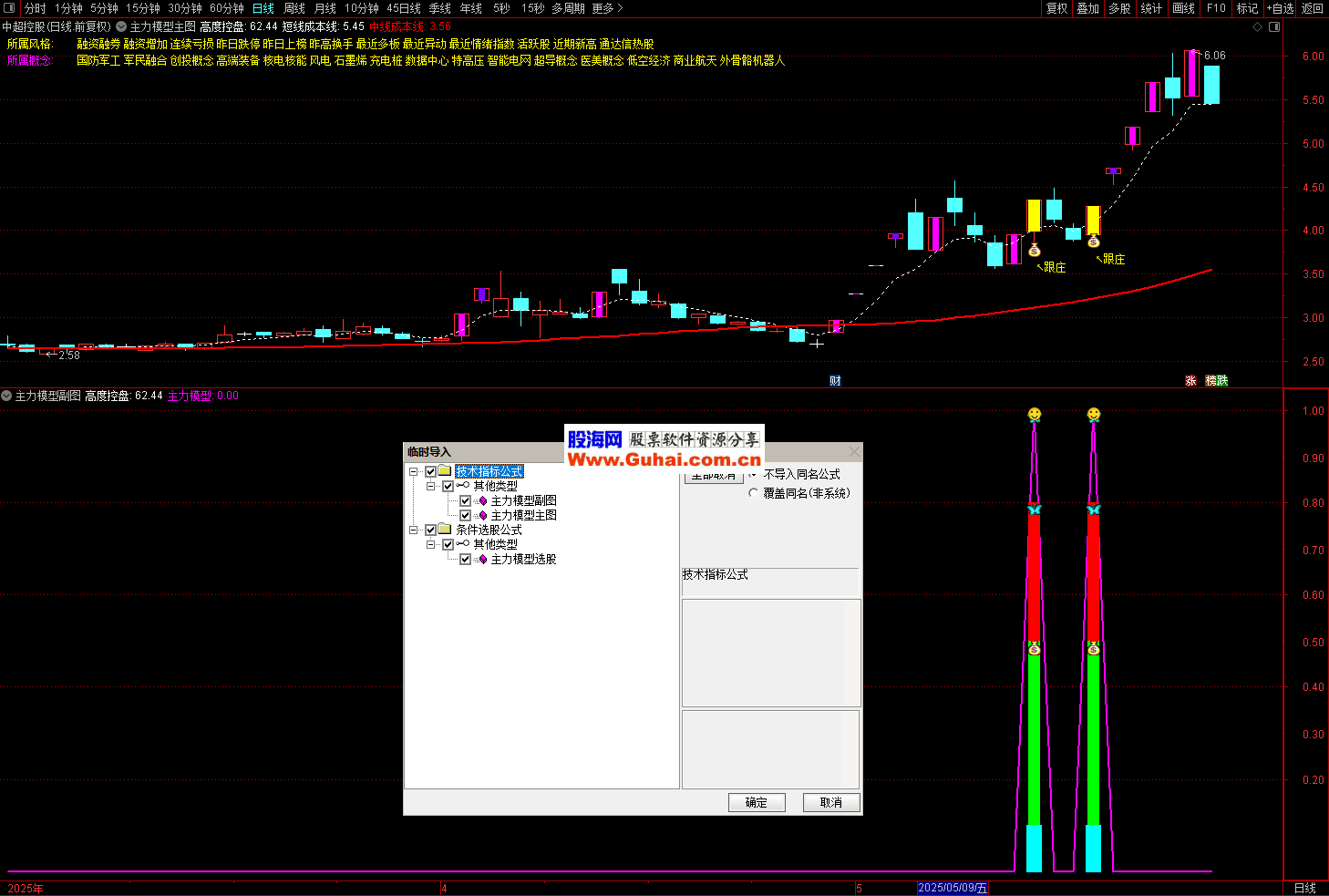Image resolution: width=1329 pixels, height=896 pixels.
Task: Click the 返回 button
Action: click(x=1313, y=8)
